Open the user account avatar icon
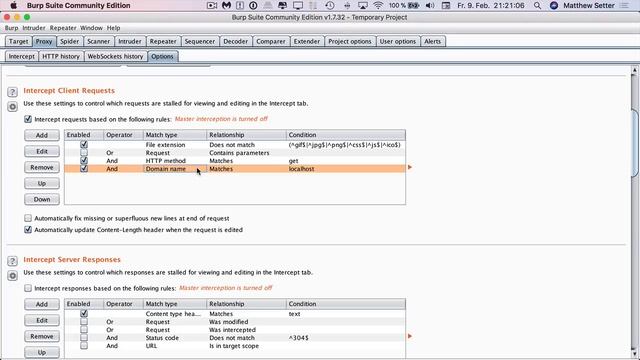Screen dimensions: 640x360 point(553,5)
